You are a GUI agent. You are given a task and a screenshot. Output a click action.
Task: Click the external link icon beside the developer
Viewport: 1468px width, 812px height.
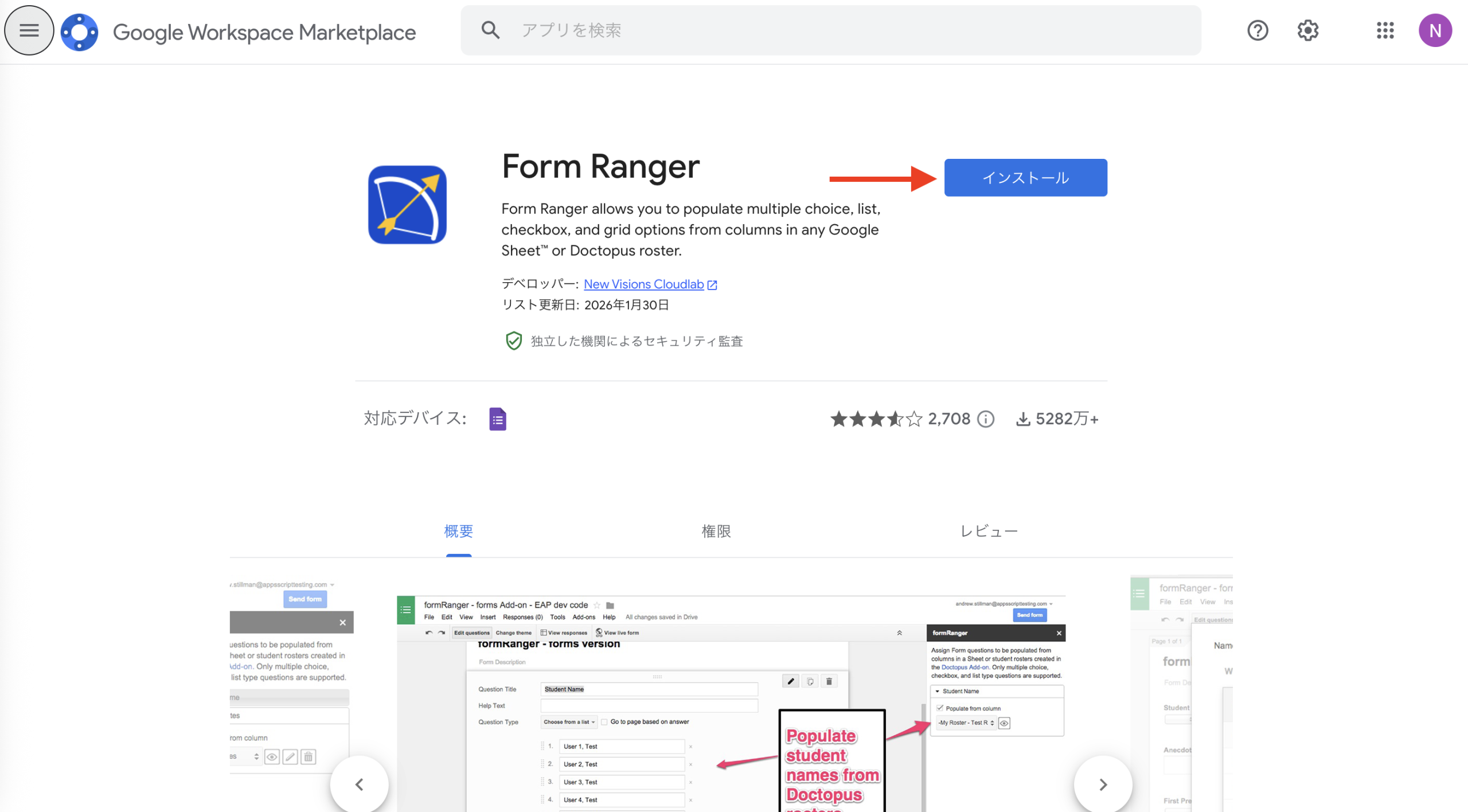(713, 284)
